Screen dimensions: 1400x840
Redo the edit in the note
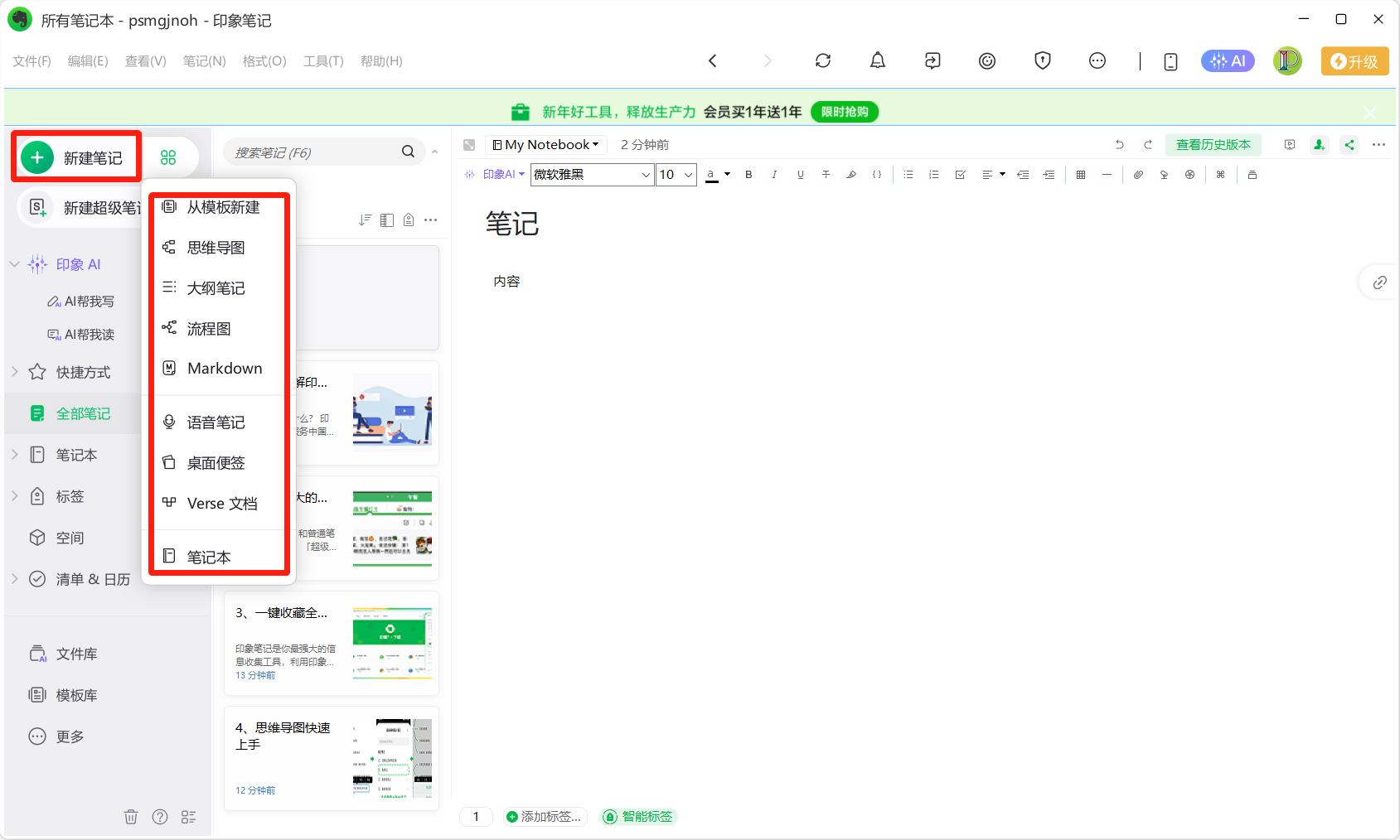click(1148, 145)
